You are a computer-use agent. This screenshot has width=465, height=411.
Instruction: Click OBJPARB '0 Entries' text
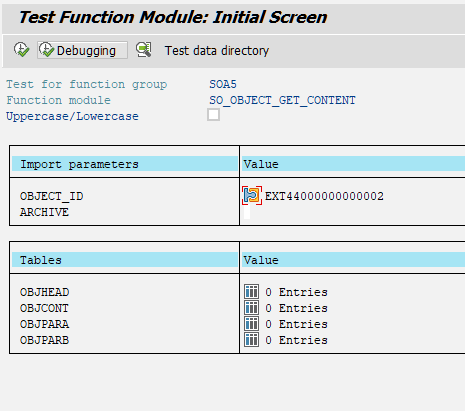[296, 340]
